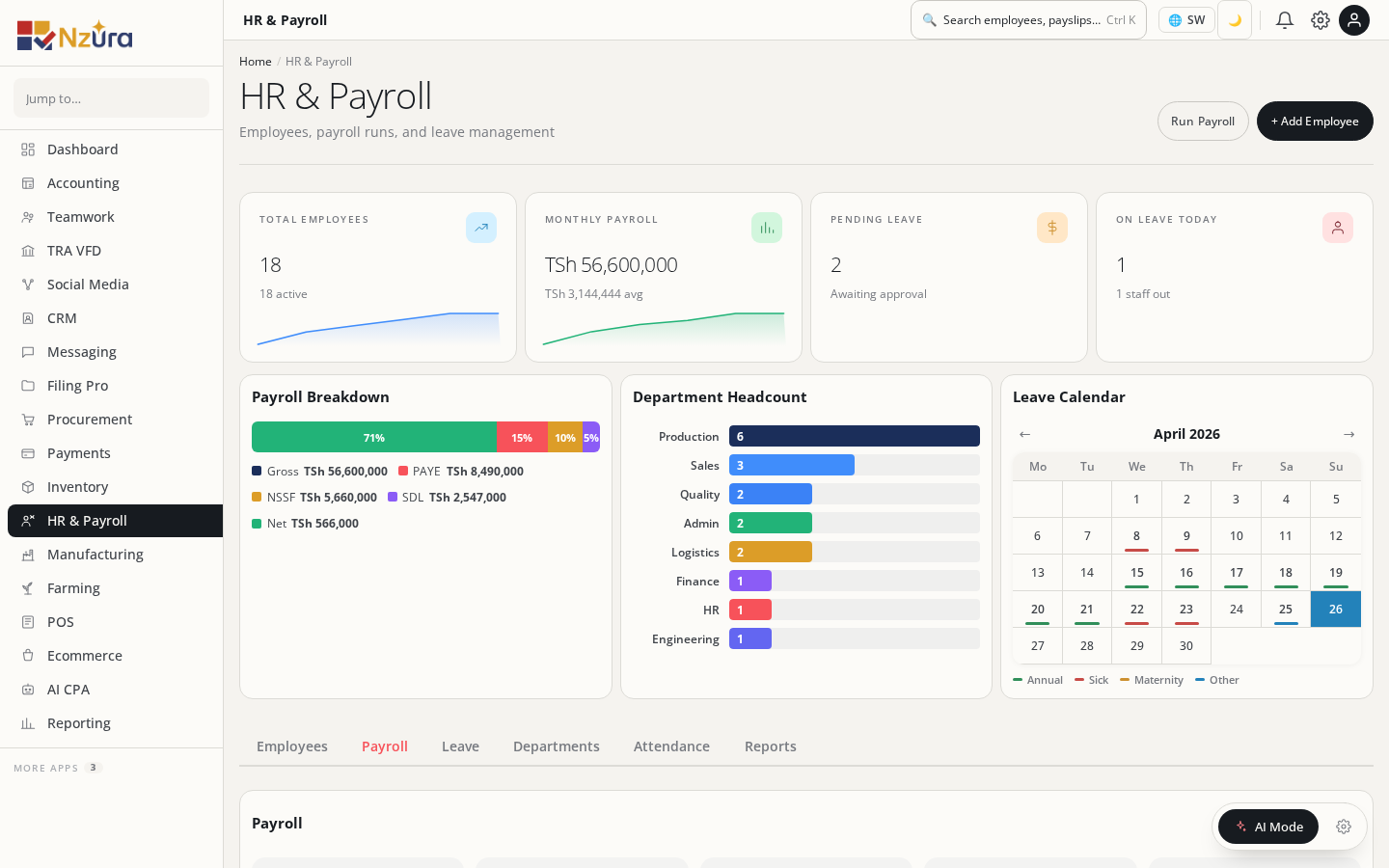This screenshot has height=868, width=1389.
Task: Click Gross TSh 56,600,000 legend
Action: click(319, 472)
